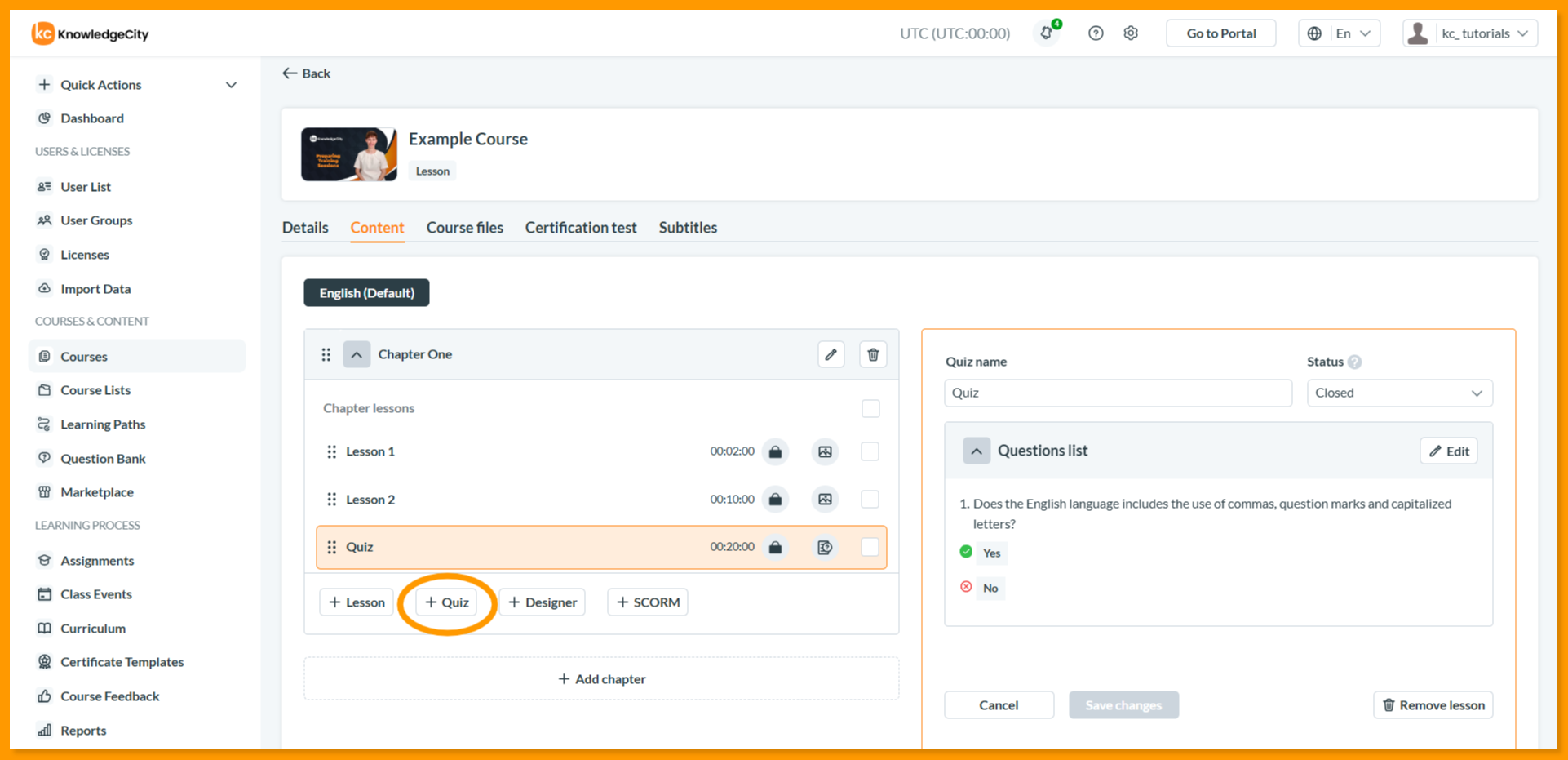Click the + SCORM button
Screen dimensions: 1568x760
click(x=648, y=602)
